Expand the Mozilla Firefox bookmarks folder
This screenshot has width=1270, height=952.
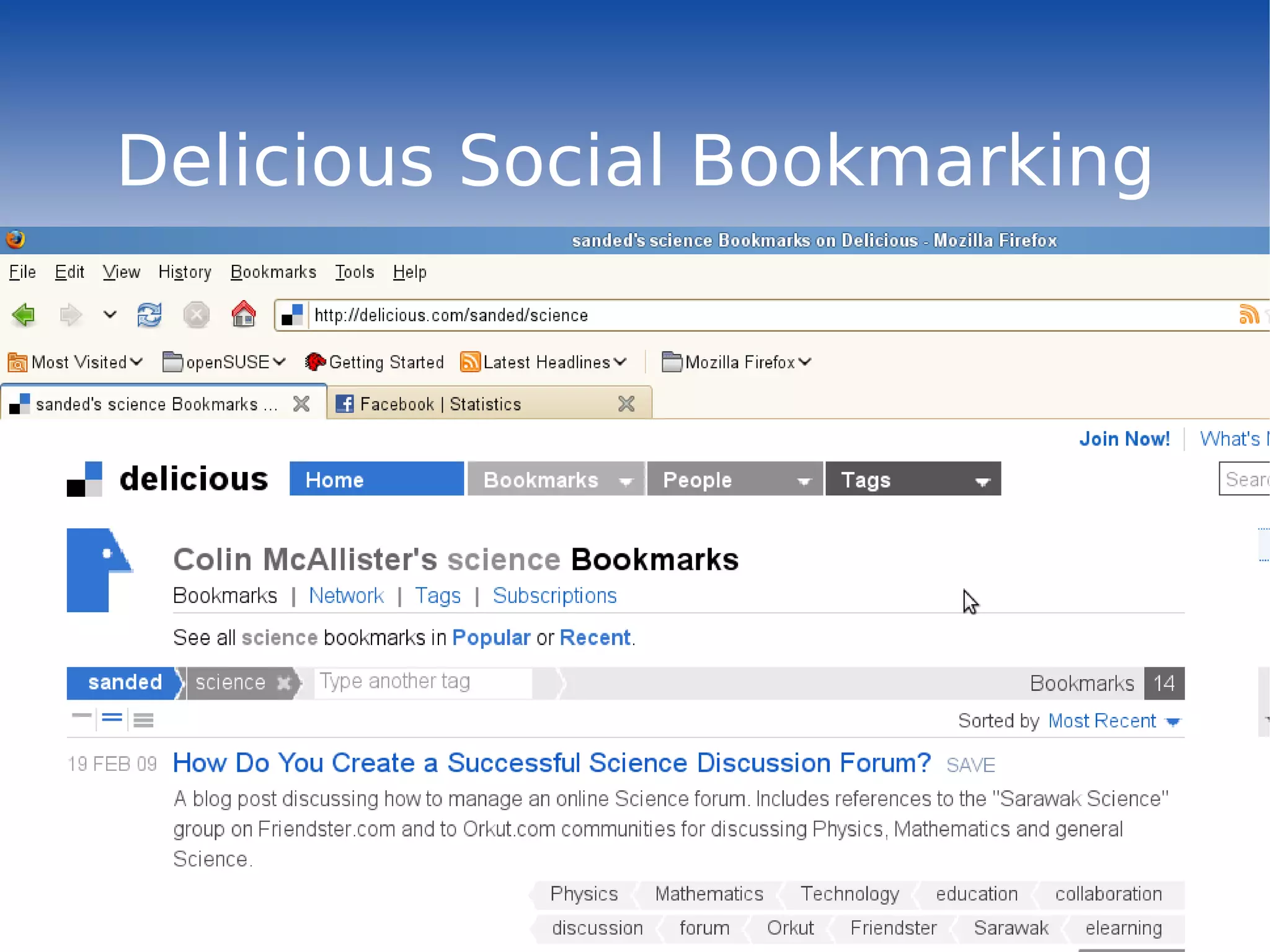click(x=737, y=362)
